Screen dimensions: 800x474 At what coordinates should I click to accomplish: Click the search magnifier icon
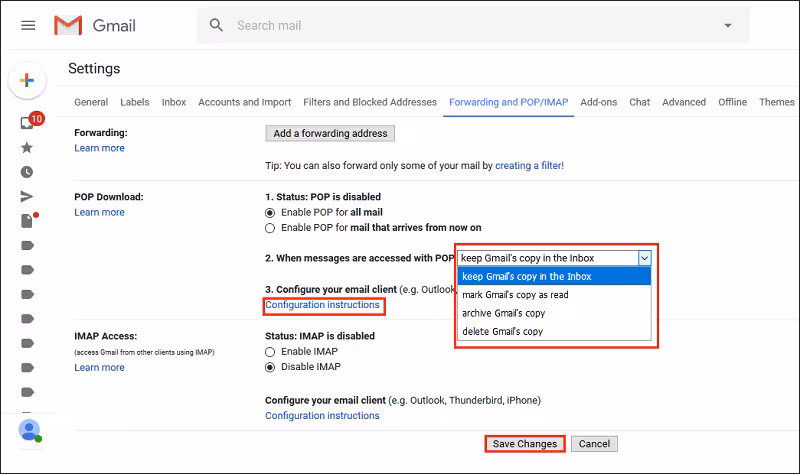tap(217, 25)
